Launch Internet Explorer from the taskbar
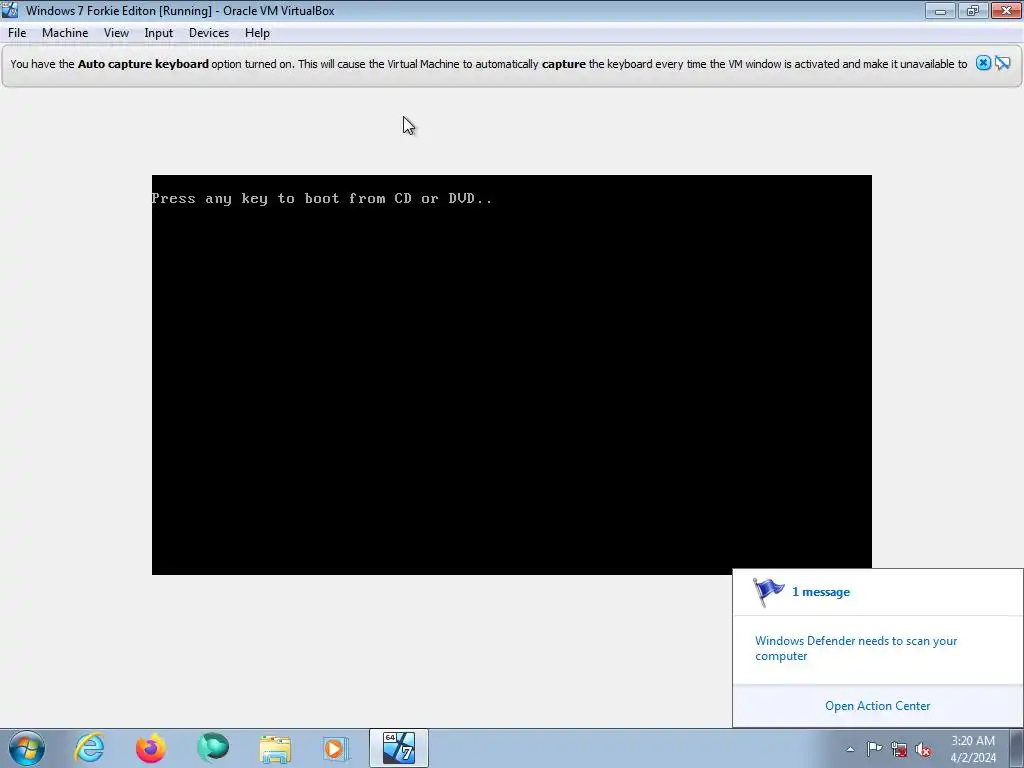Viewport: 1024px width, 768px height. coord(89,748)
